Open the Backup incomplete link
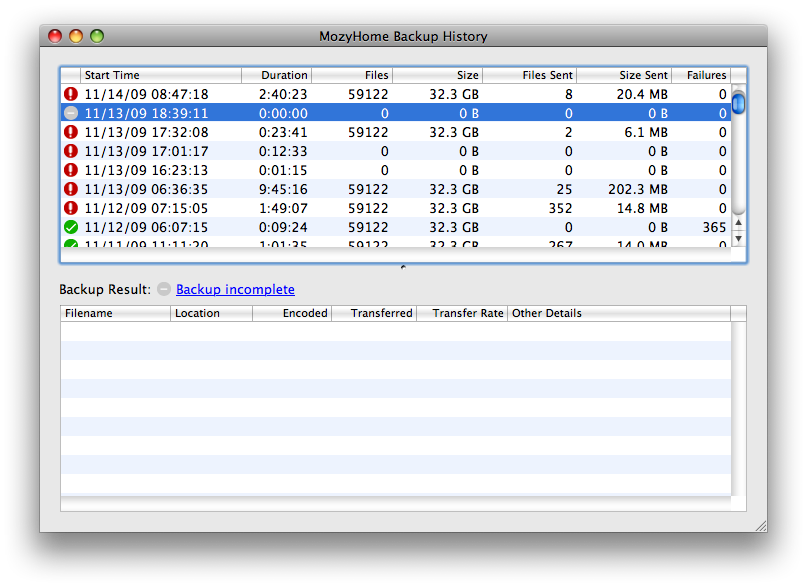The height and width of the screenshot is (587, 807). click(x=235, y=289)
